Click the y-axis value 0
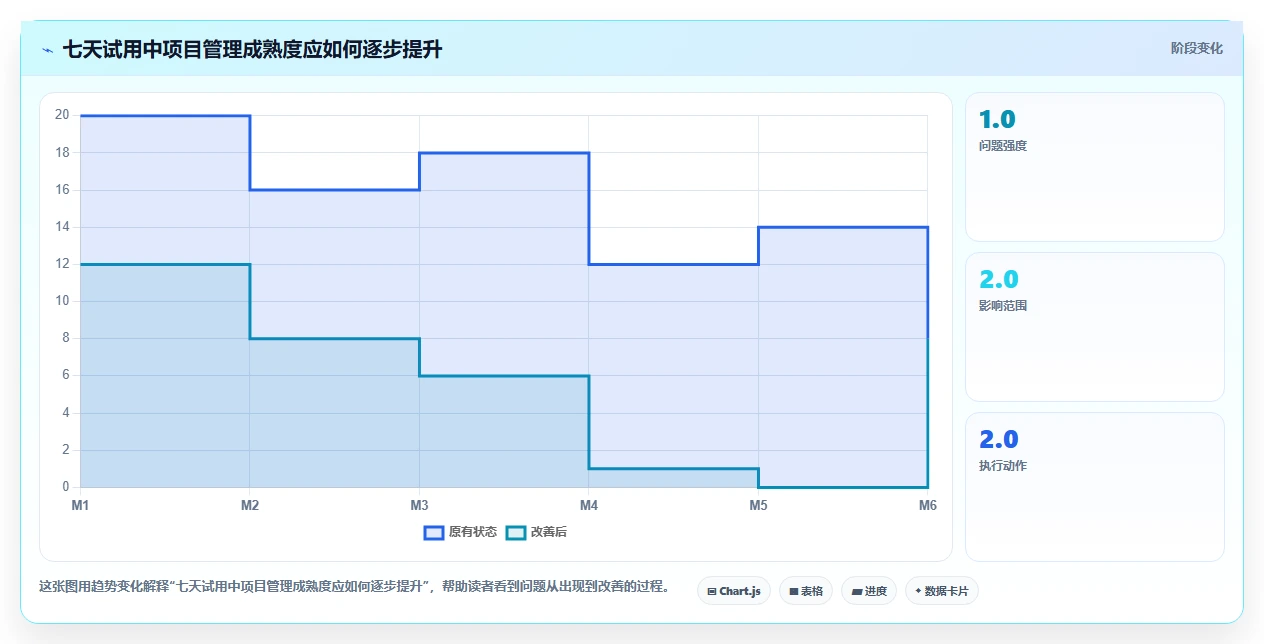 (65, 487)
